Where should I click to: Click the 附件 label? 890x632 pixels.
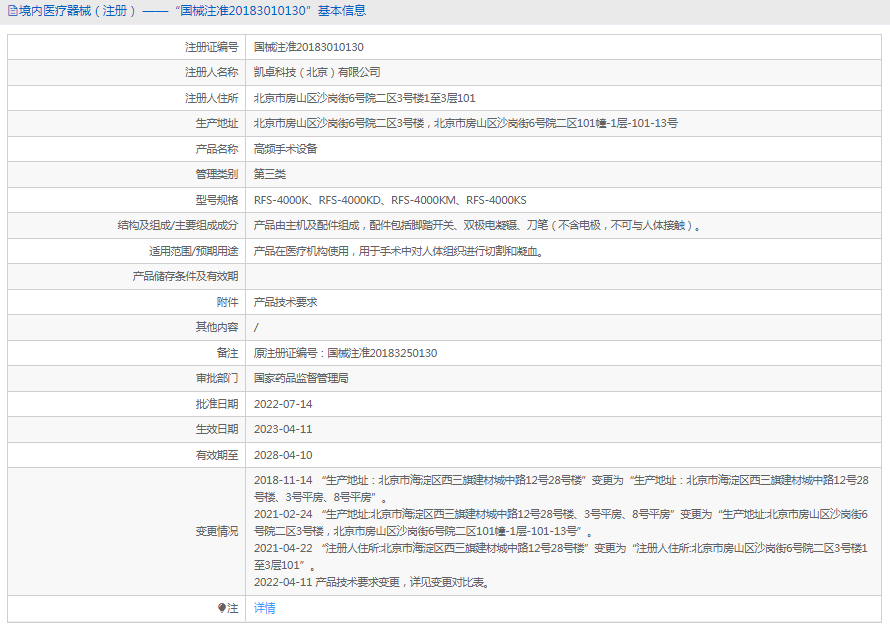point(228,302)
